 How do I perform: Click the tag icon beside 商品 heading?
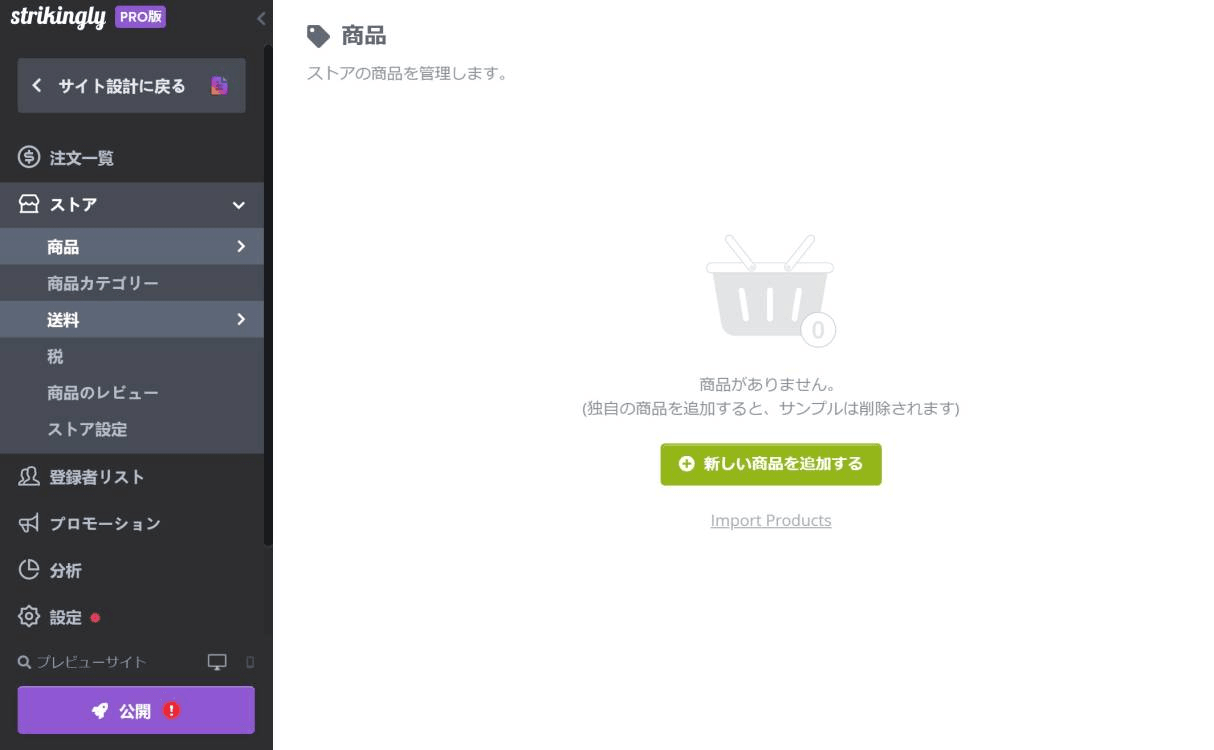[x=317, y=35]
